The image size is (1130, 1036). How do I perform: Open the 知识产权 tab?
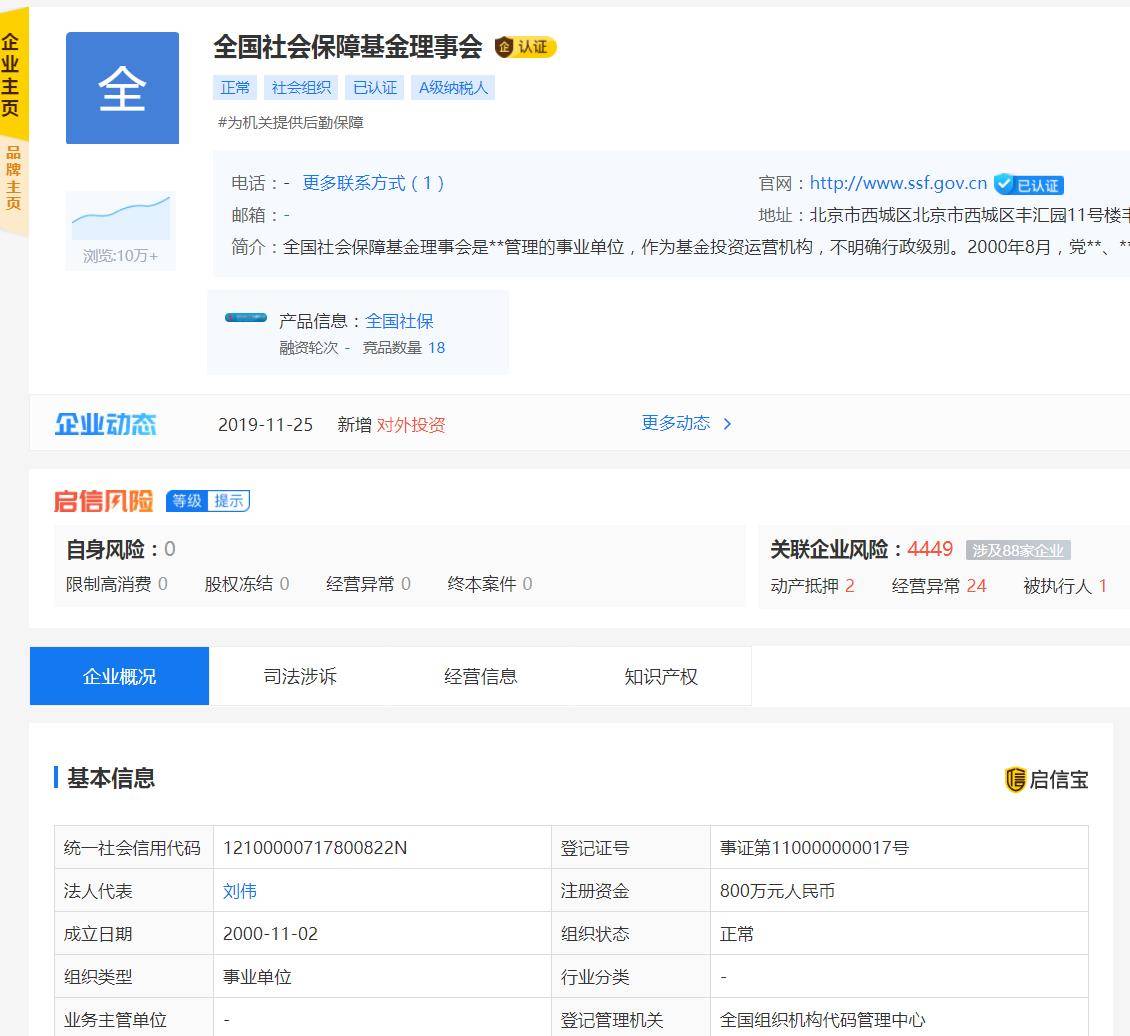click(660, 676)
